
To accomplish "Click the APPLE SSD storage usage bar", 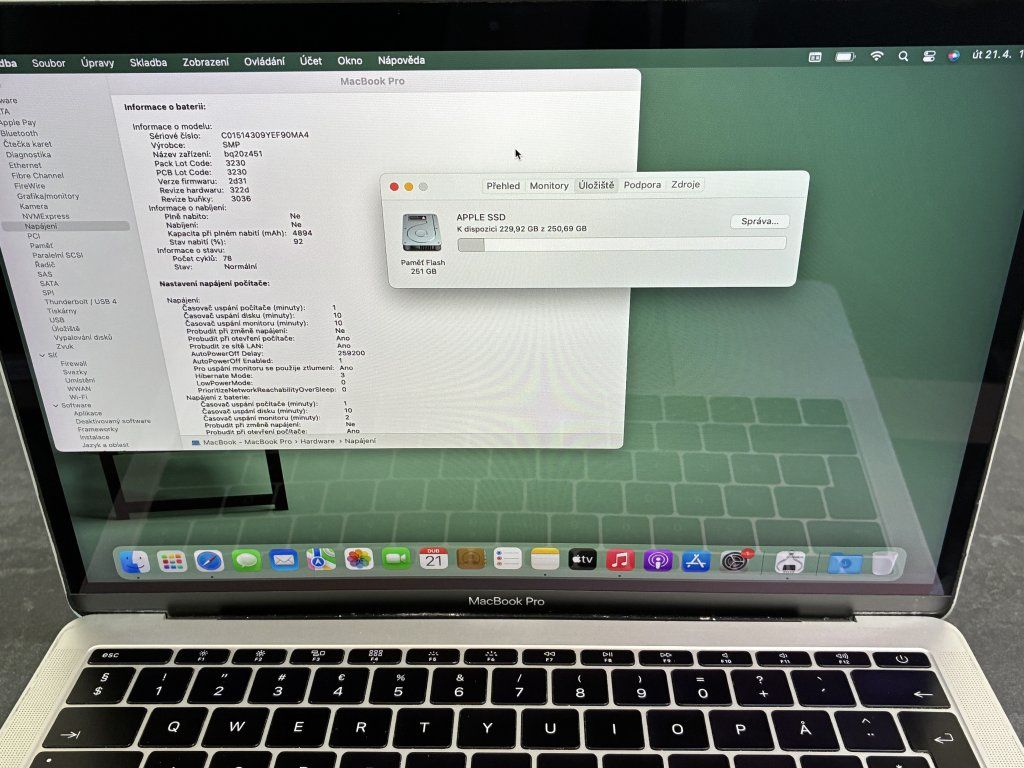I will [x=621, y=243].
